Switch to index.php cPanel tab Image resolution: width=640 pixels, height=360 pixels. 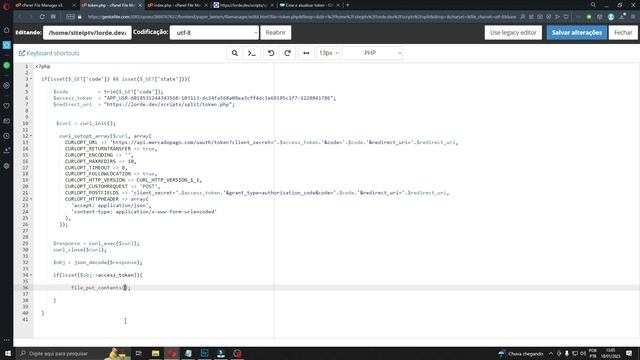[x=177, y=5]
